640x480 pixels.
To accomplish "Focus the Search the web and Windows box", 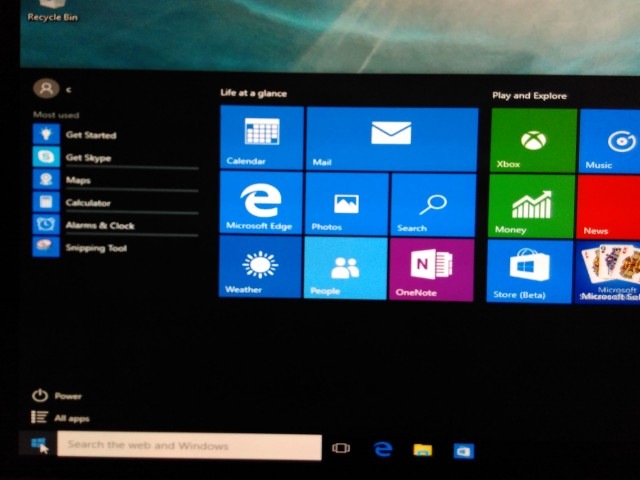I will tap(189, 446).
